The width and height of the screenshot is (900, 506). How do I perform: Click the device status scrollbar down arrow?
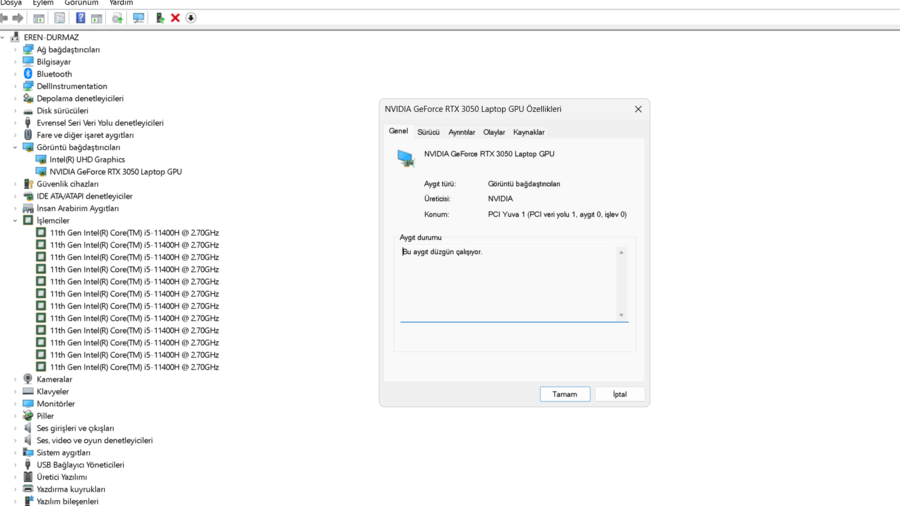coord(621,315)
